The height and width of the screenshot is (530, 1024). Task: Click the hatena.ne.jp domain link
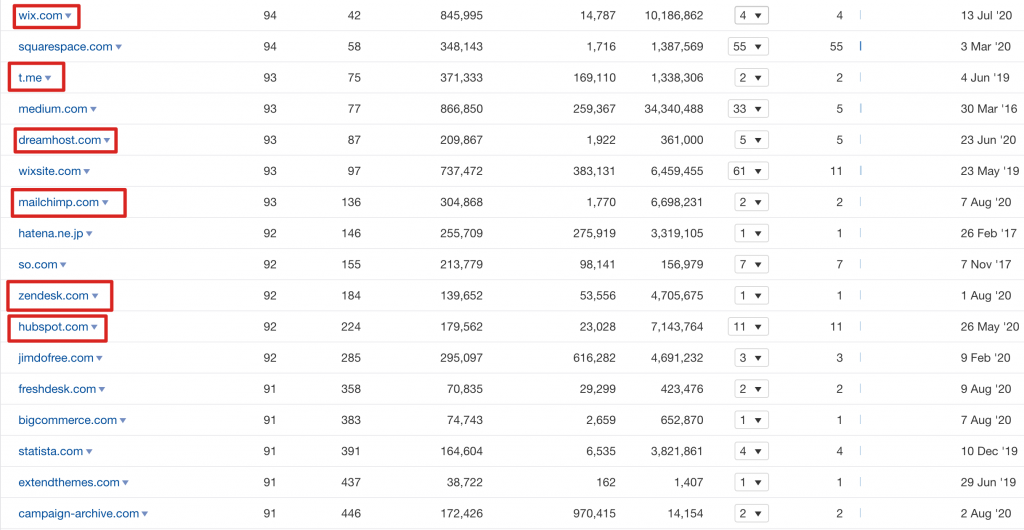50,234
